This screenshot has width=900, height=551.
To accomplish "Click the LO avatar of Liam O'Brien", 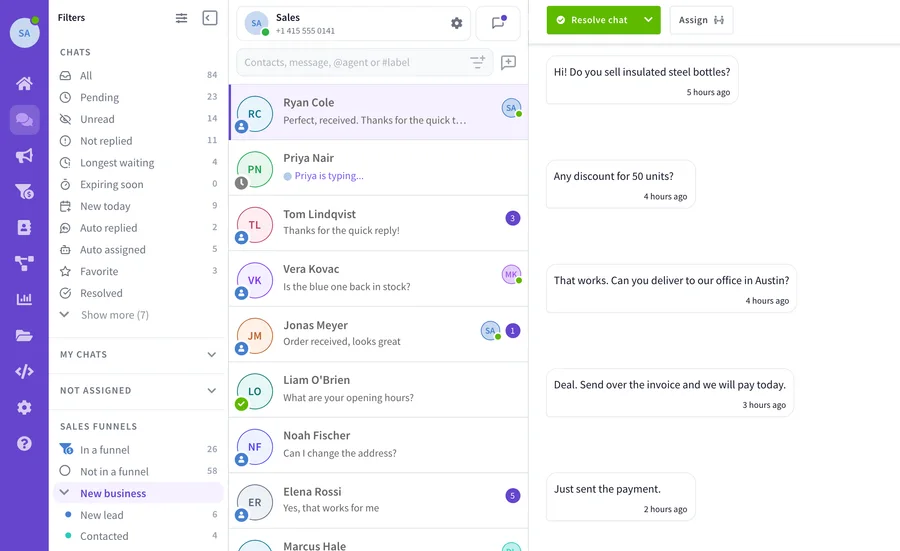I will (x=255, y=391).
